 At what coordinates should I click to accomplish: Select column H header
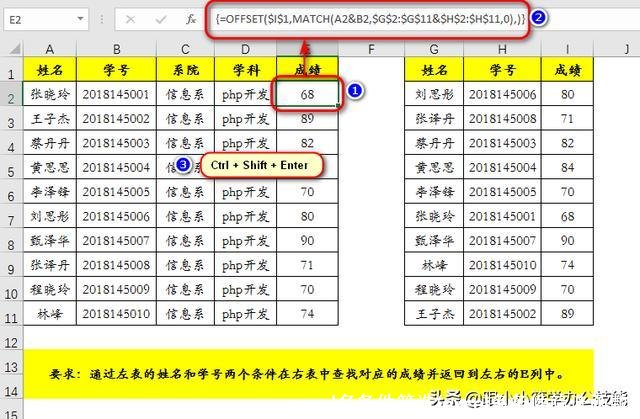[502, 49]
